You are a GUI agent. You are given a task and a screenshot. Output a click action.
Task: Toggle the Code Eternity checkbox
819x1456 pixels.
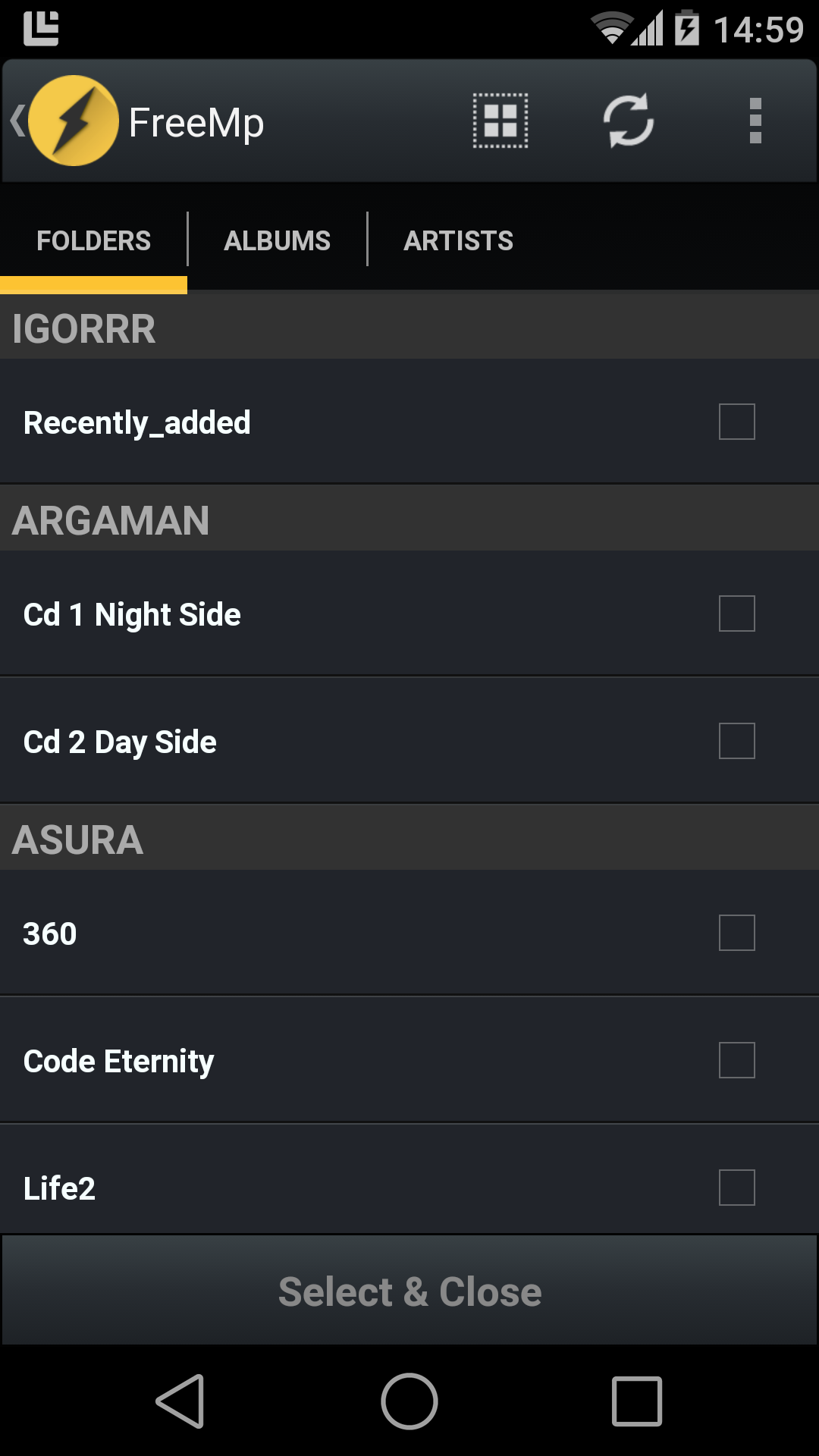(x=736, y=1060)
